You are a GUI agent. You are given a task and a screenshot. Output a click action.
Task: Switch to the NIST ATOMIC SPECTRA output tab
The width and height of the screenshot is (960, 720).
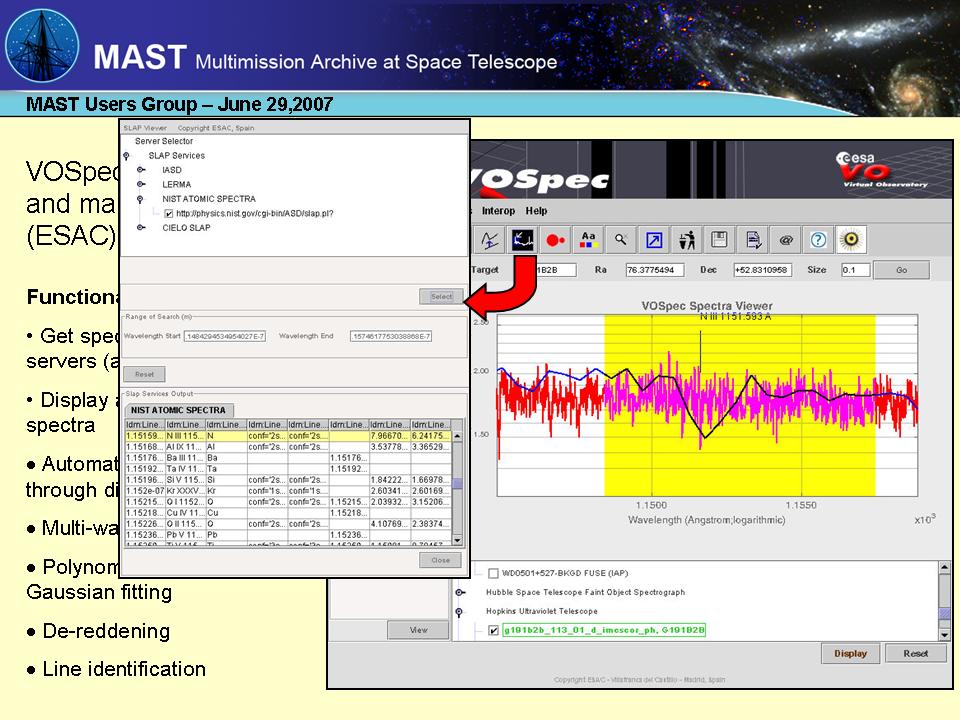point(178,410)
